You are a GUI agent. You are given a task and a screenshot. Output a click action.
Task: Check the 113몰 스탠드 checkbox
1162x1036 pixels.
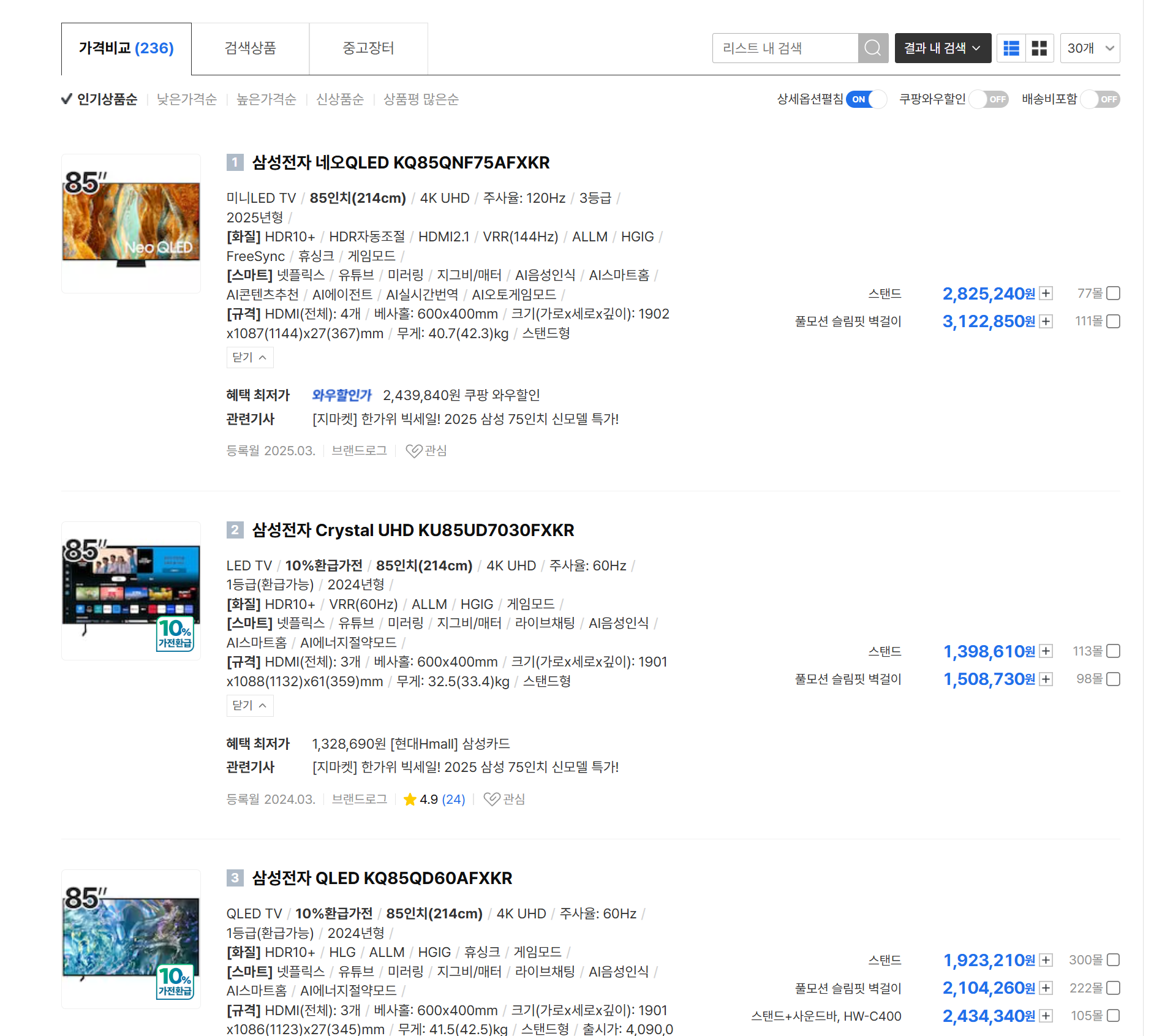tap(1114, 651)
